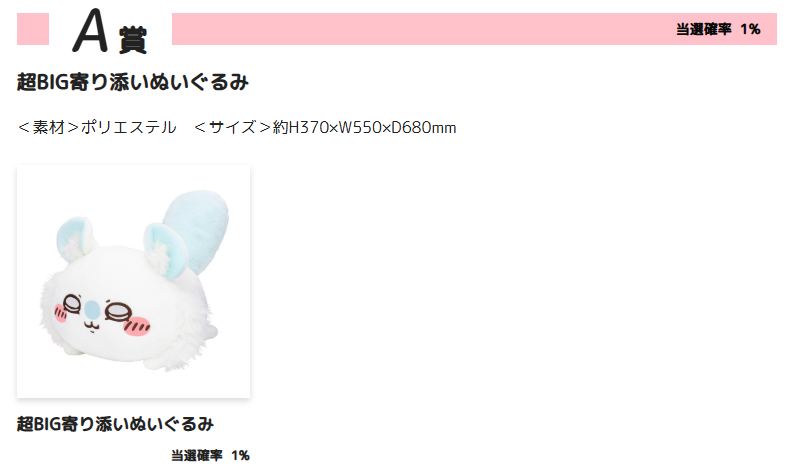This screenshot has height=475, width=788.
Task: Click the plush toy's left blue ear
Action: tap(73, 236)
